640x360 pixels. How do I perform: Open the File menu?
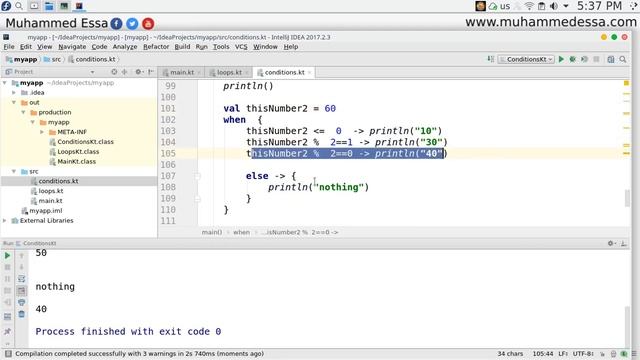pos(9,47)
